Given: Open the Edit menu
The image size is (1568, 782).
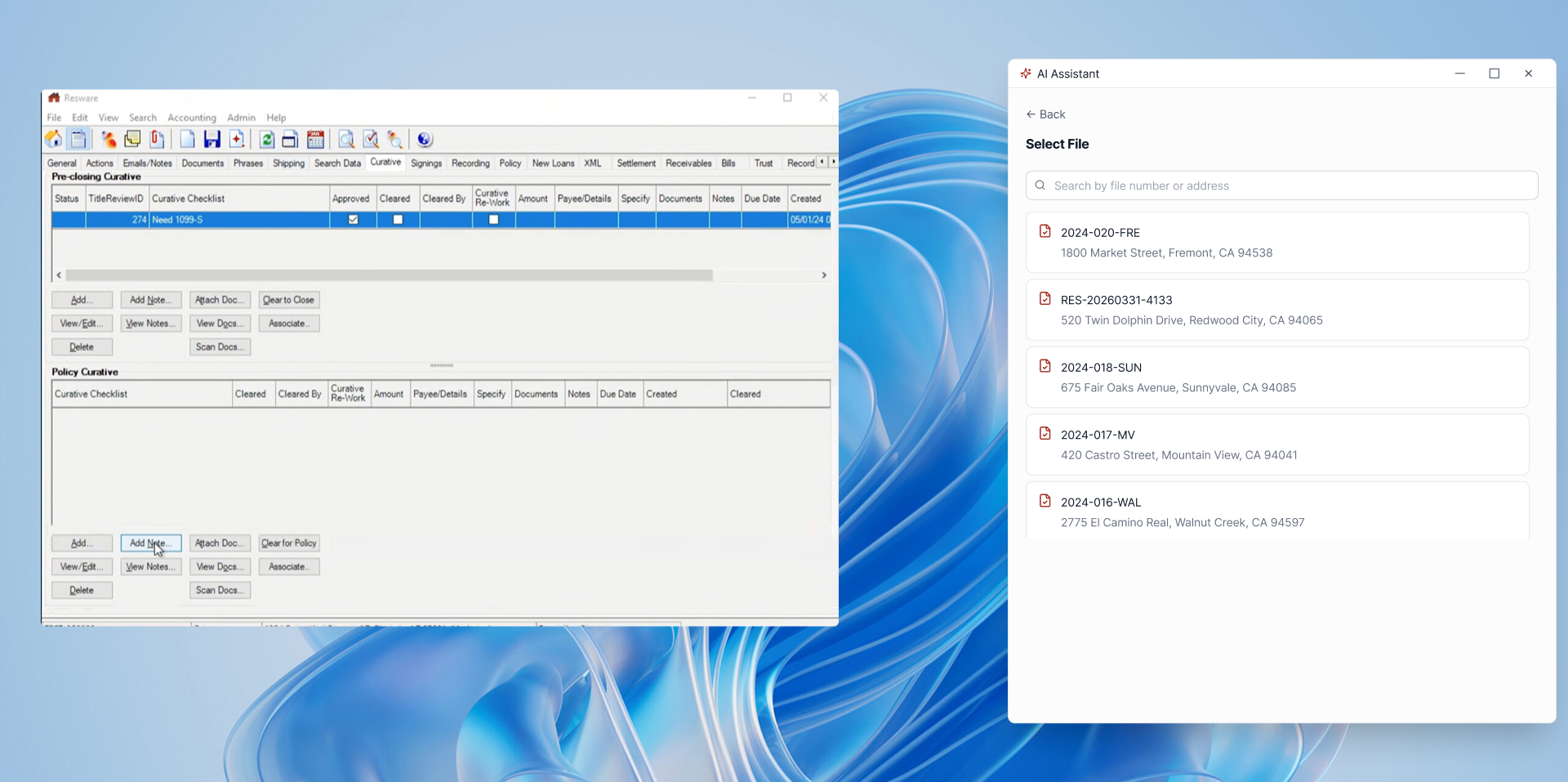Looking at the screenshot, I should pyautogui.click(x=79, y=118).
